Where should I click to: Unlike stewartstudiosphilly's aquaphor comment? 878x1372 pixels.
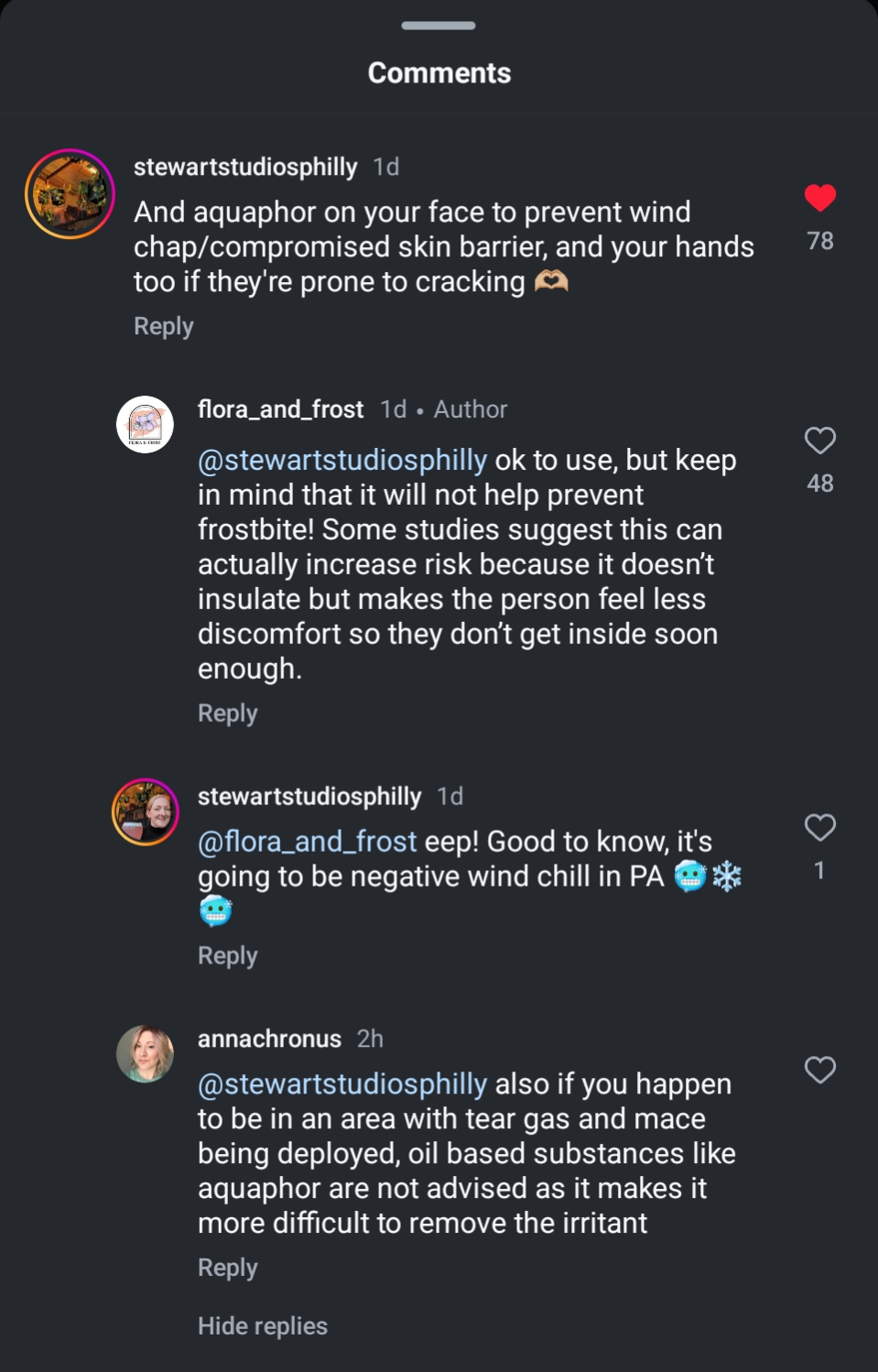click(x=819, y=198)
